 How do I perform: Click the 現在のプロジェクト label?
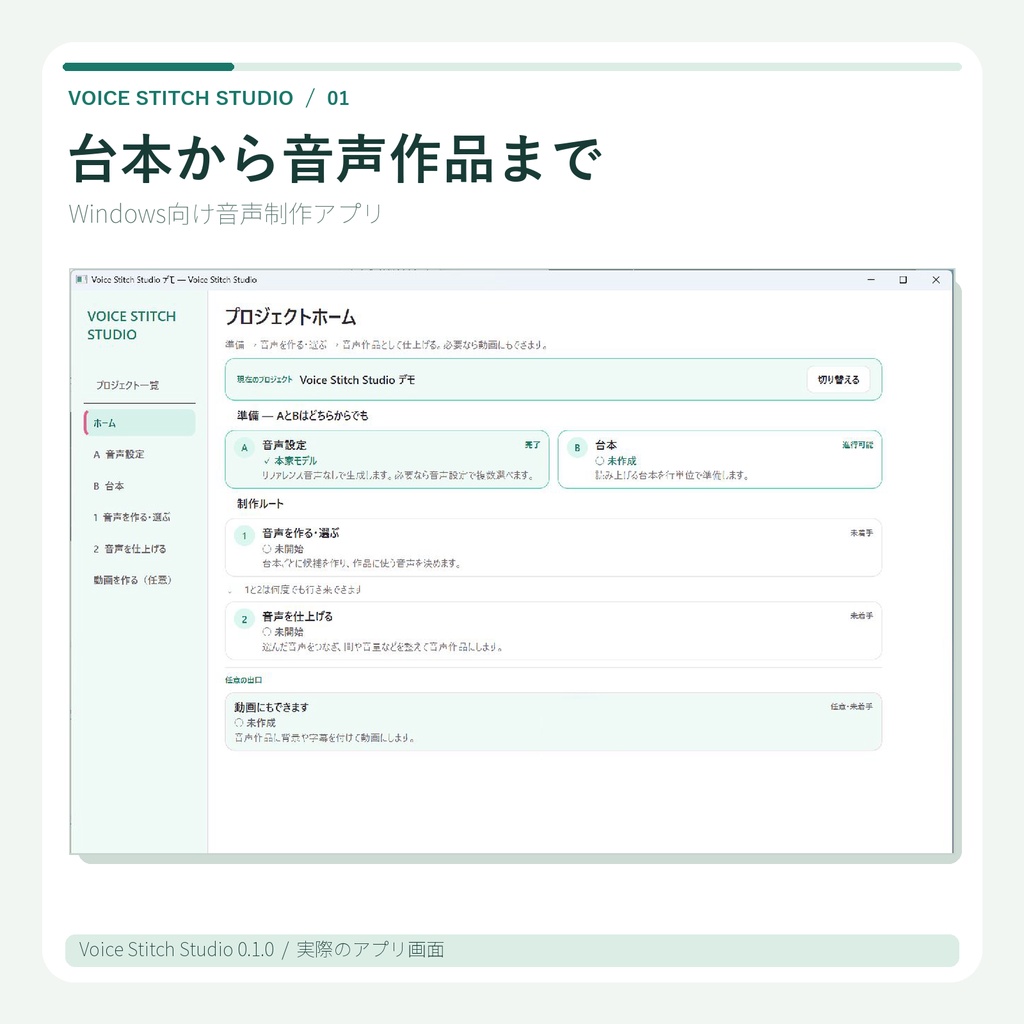click(x=264, y=380)
